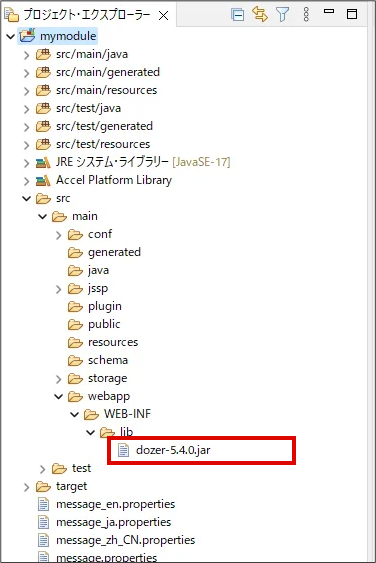
Task: Expand the storage folder
Action: [59, 379]
